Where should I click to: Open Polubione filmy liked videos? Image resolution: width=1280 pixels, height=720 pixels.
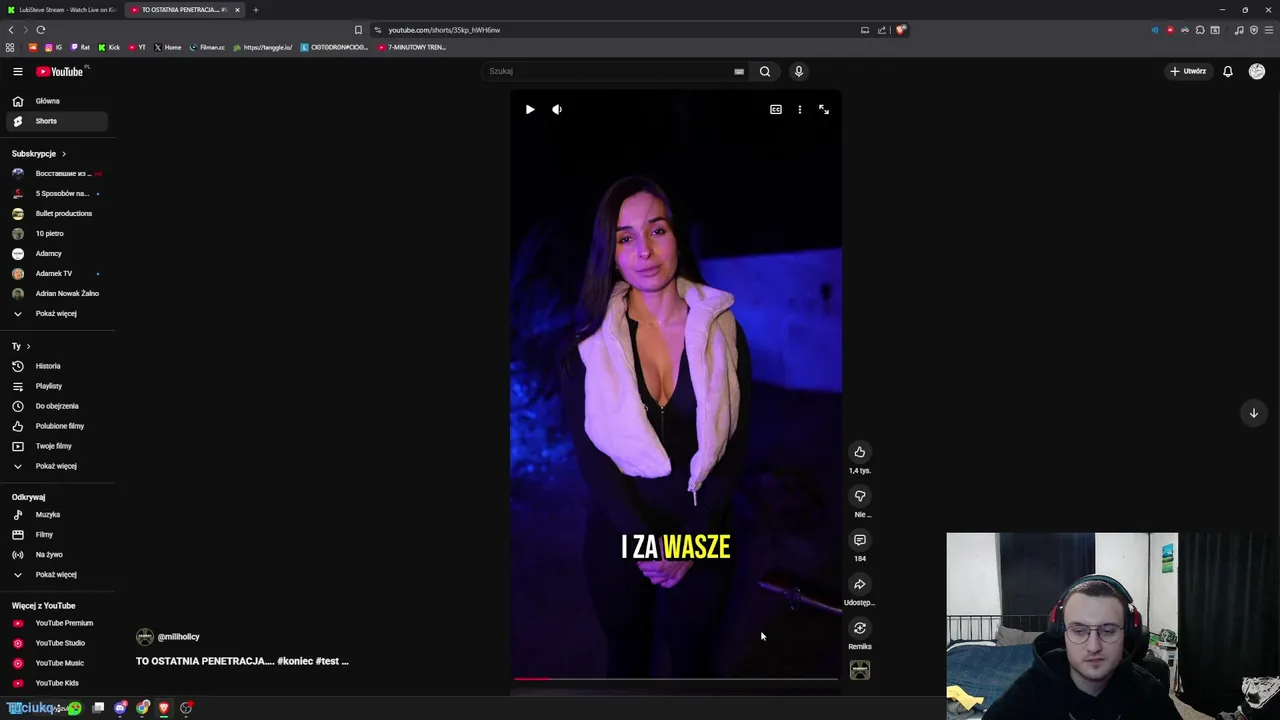tap(57, 426)
